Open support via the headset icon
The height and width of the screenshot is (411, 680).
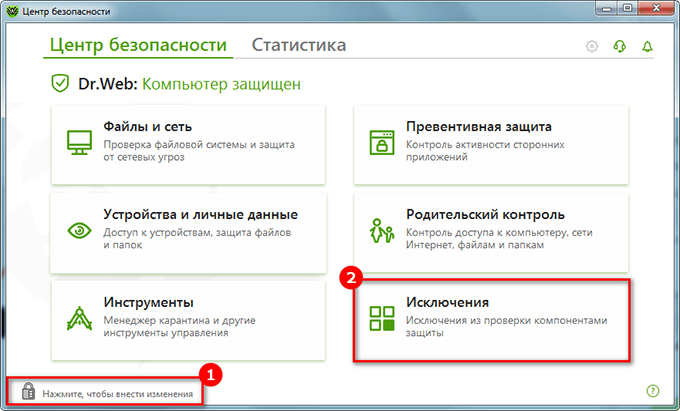click(x=620, y=46)
